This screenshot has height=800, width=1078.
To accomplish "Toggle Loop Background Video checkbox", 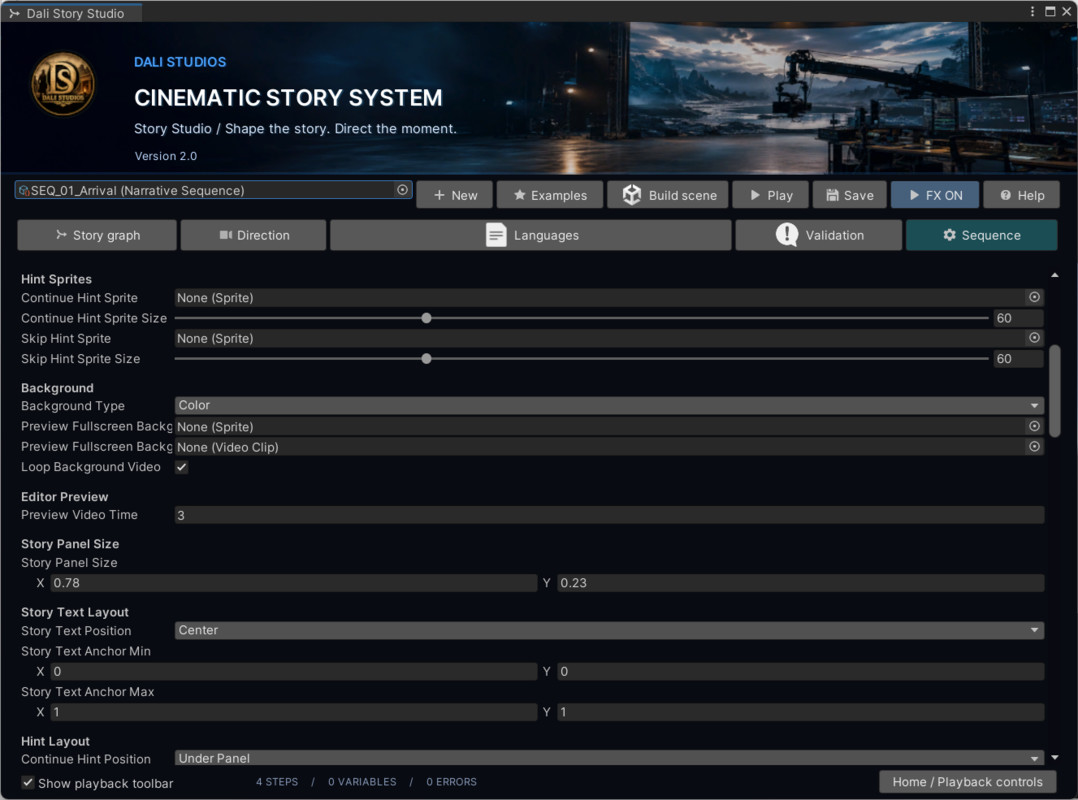I will [182, 467].
